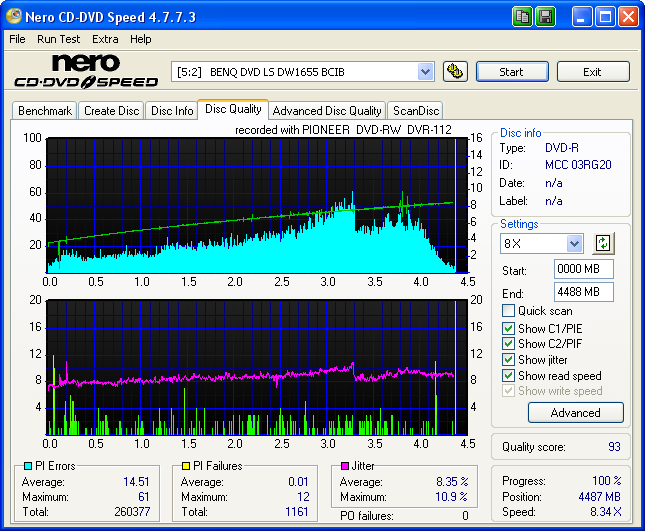Switch to the Create Disc tab
Screen dimensions: 645x531
[111, 111]
